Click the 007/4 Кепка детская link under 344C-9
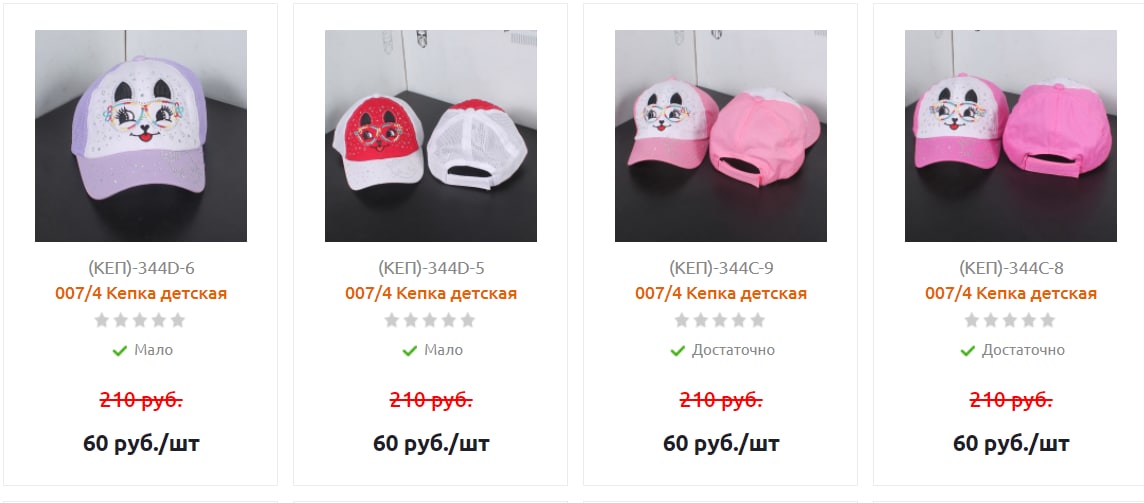 (x=721, y=293)
